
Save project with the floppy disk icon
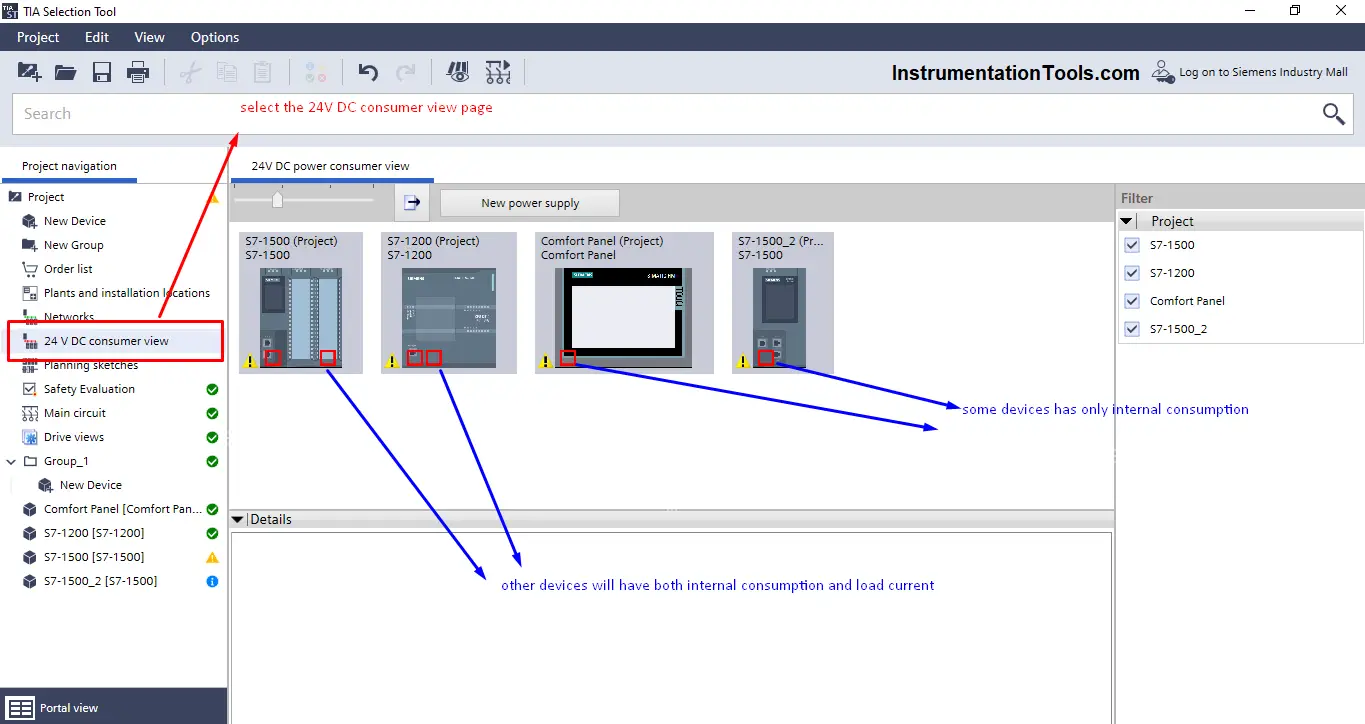(x=101, y=72)
